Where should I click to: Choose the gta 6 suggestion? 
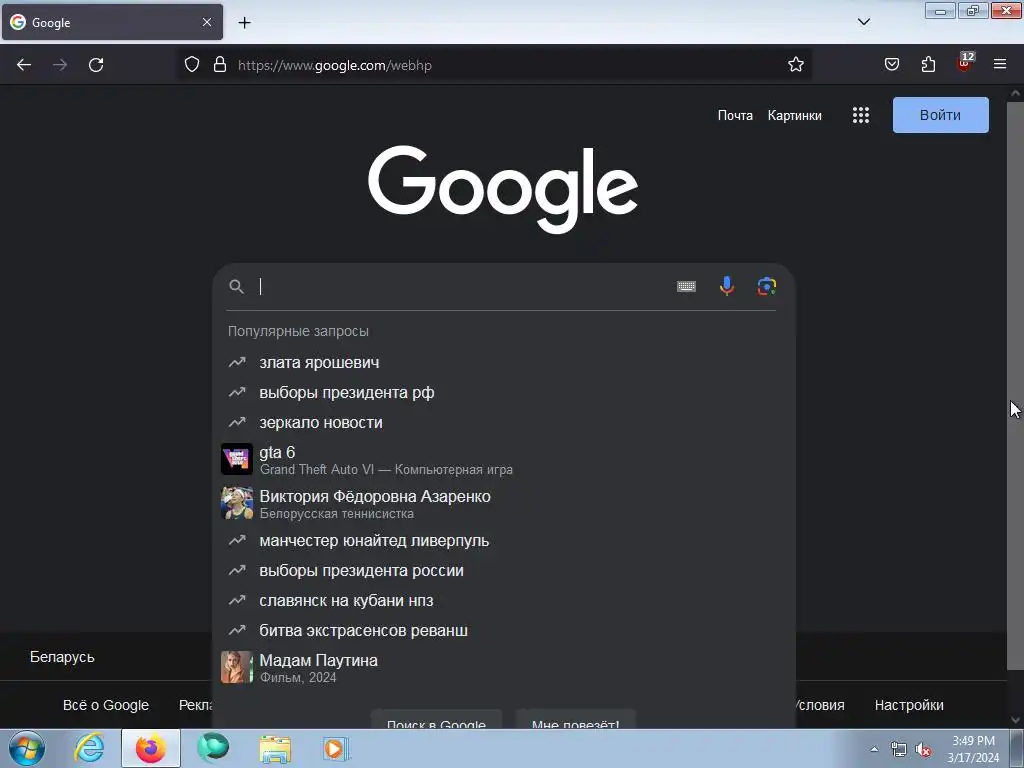click(x=502, y=460)
